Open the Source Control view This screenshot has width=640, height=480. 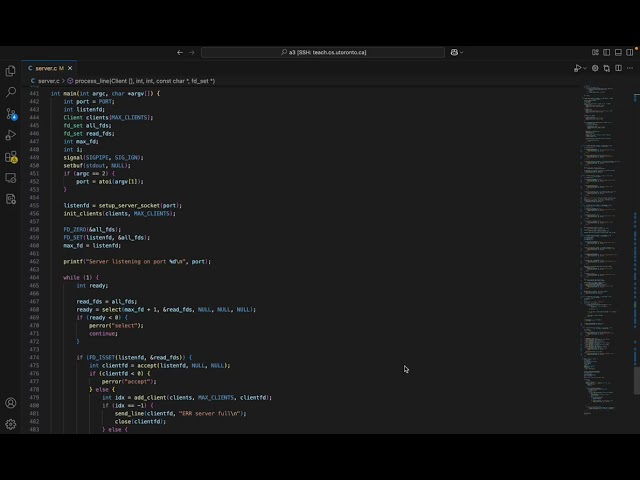pyautogui.click(x=11, y=114)
